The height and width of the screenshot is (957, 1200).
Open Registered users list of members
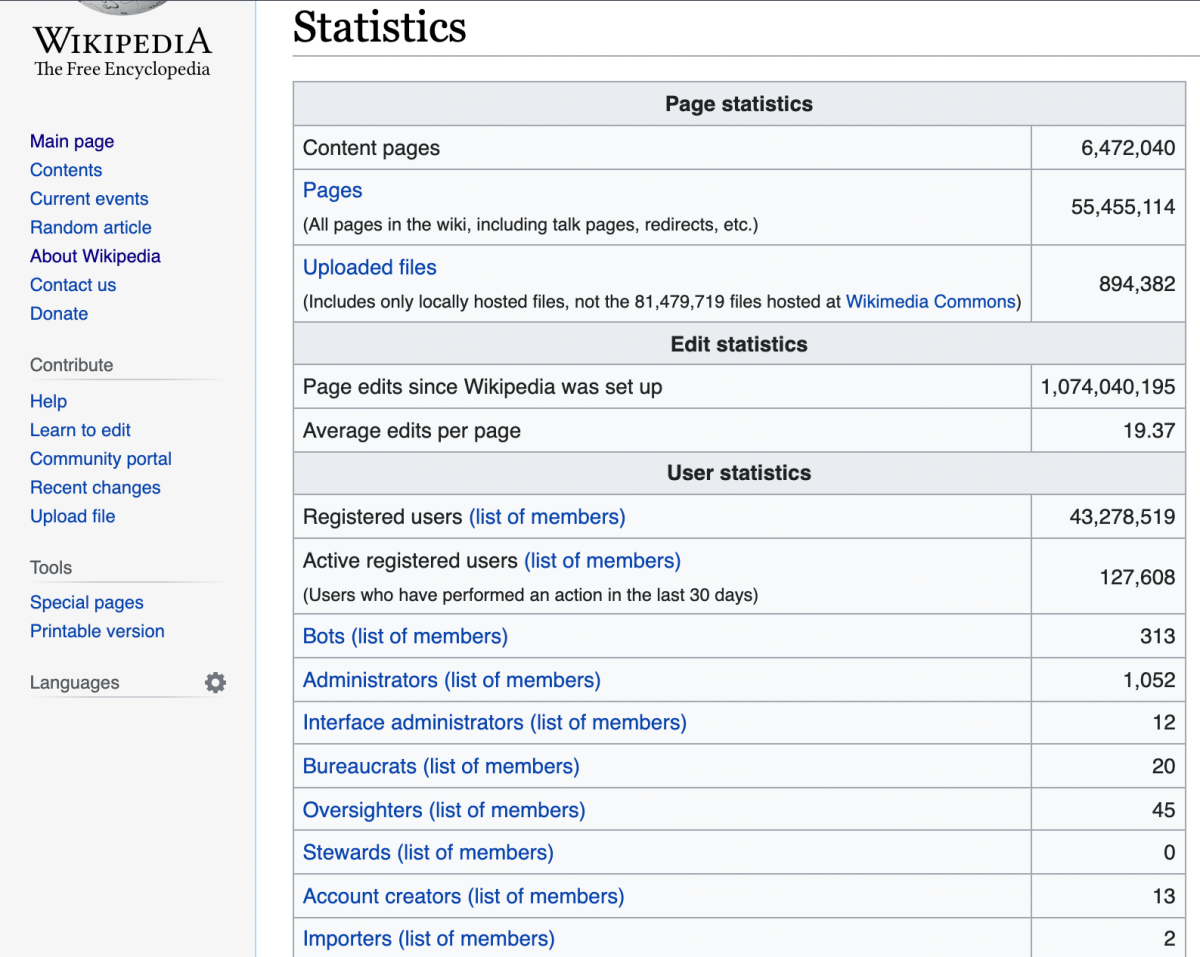(x=547, y=517)
